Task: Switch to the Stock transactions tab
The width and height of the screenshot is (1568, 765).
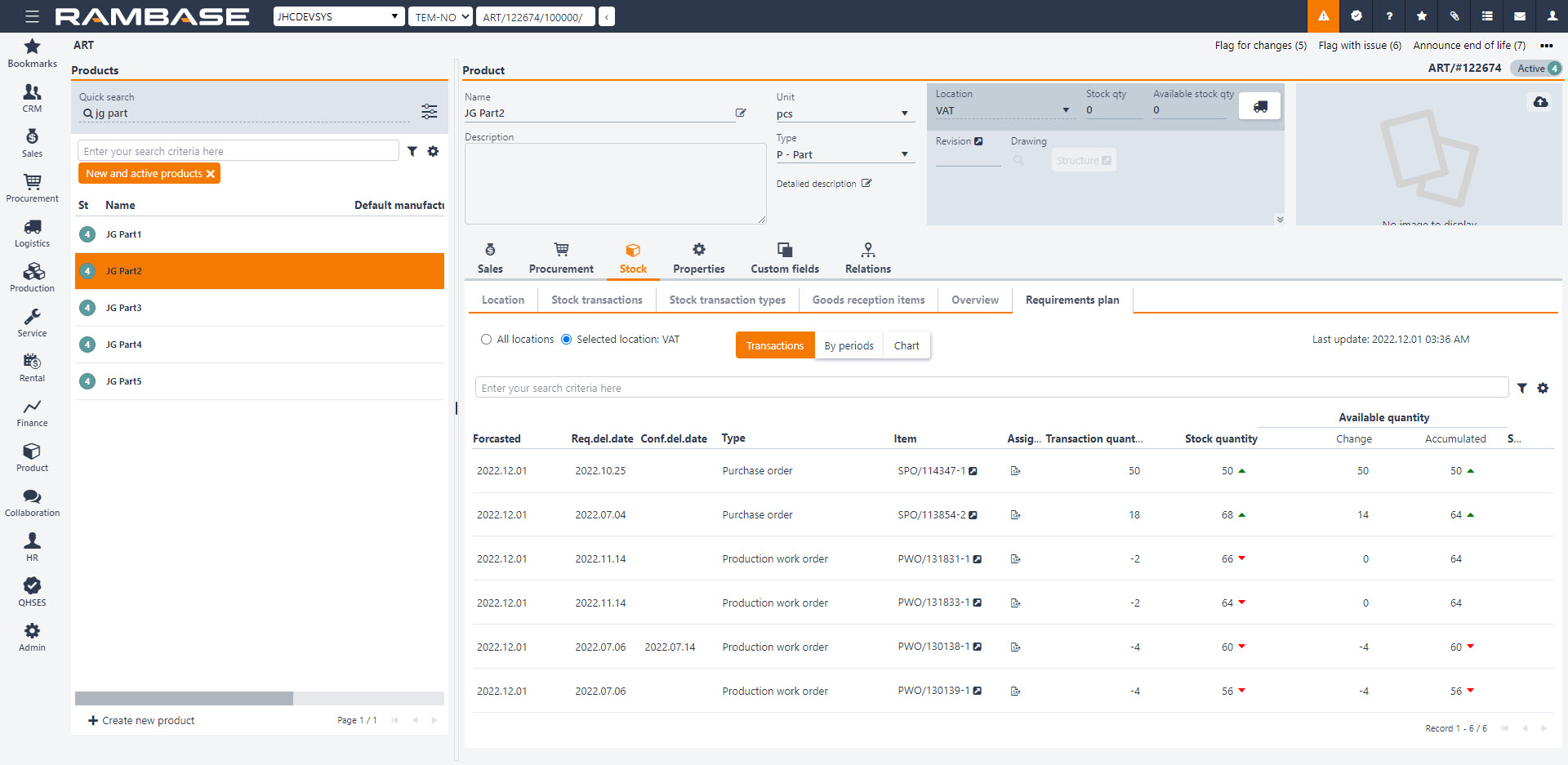Action: [x=596, y=300]
